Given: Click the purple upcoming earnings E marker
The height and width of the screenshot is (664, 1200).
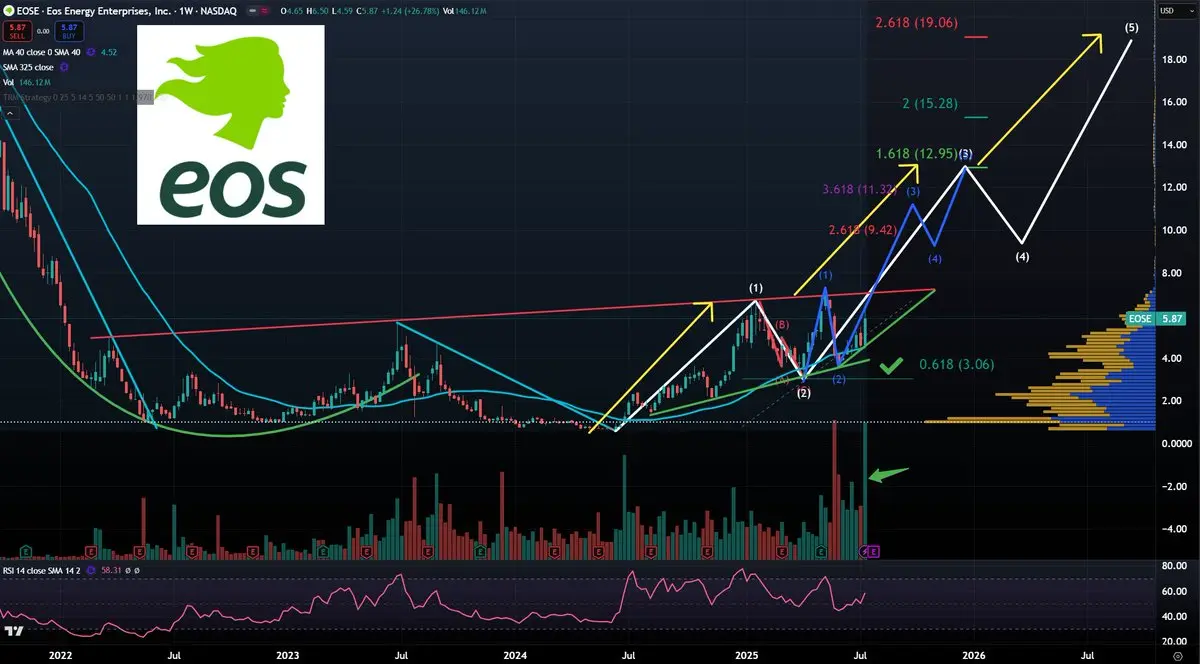Looking at the screenshot, I should point(874,552).
